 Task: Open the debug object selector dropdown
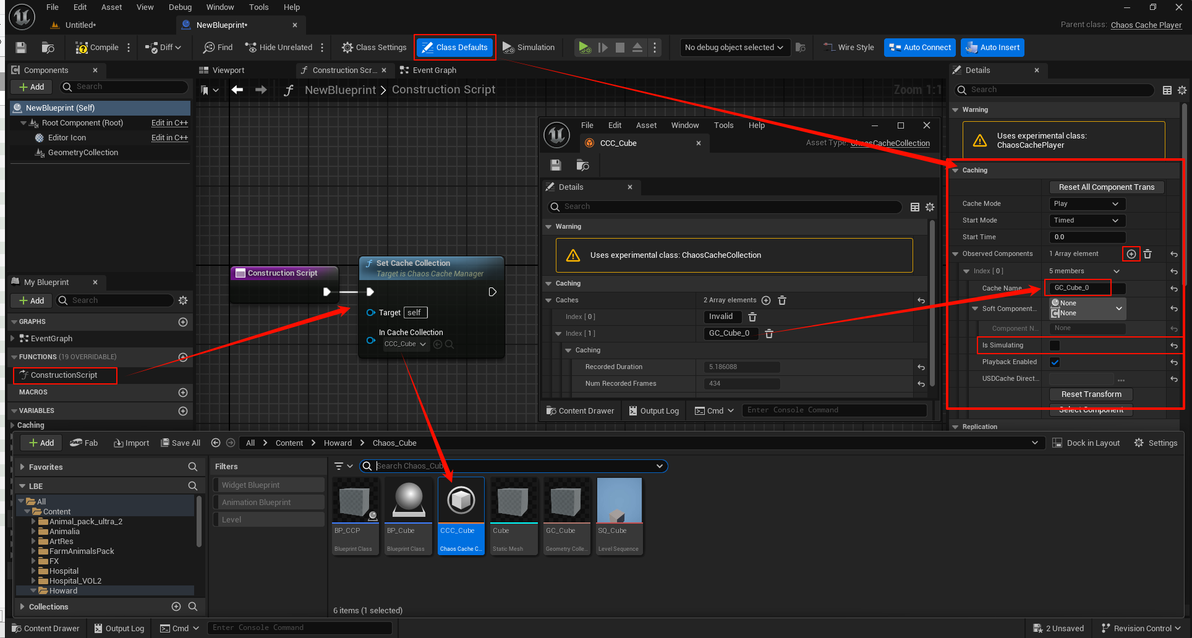coord(734,47)
